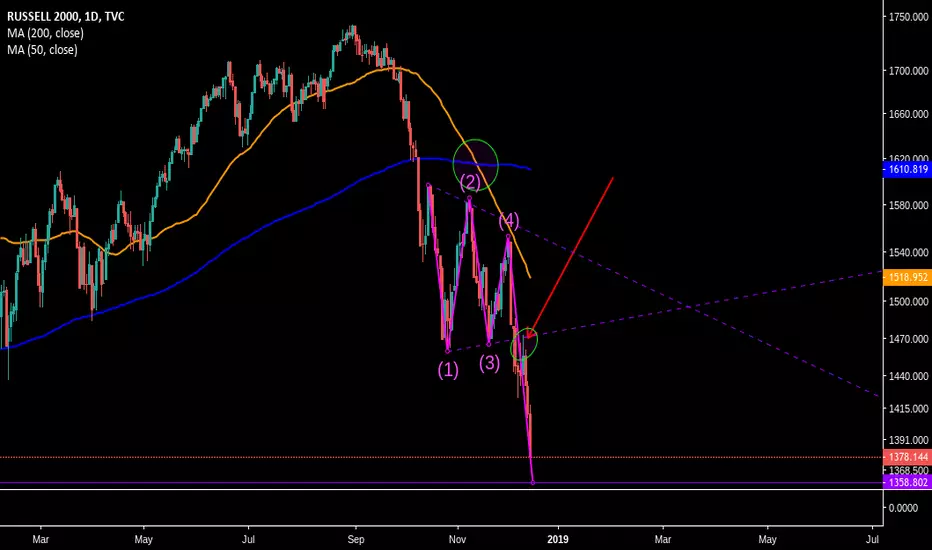This screenshot has width=932, height=550.
Task: Click the Sep label on time axis
Action: [x=355, y=539]
